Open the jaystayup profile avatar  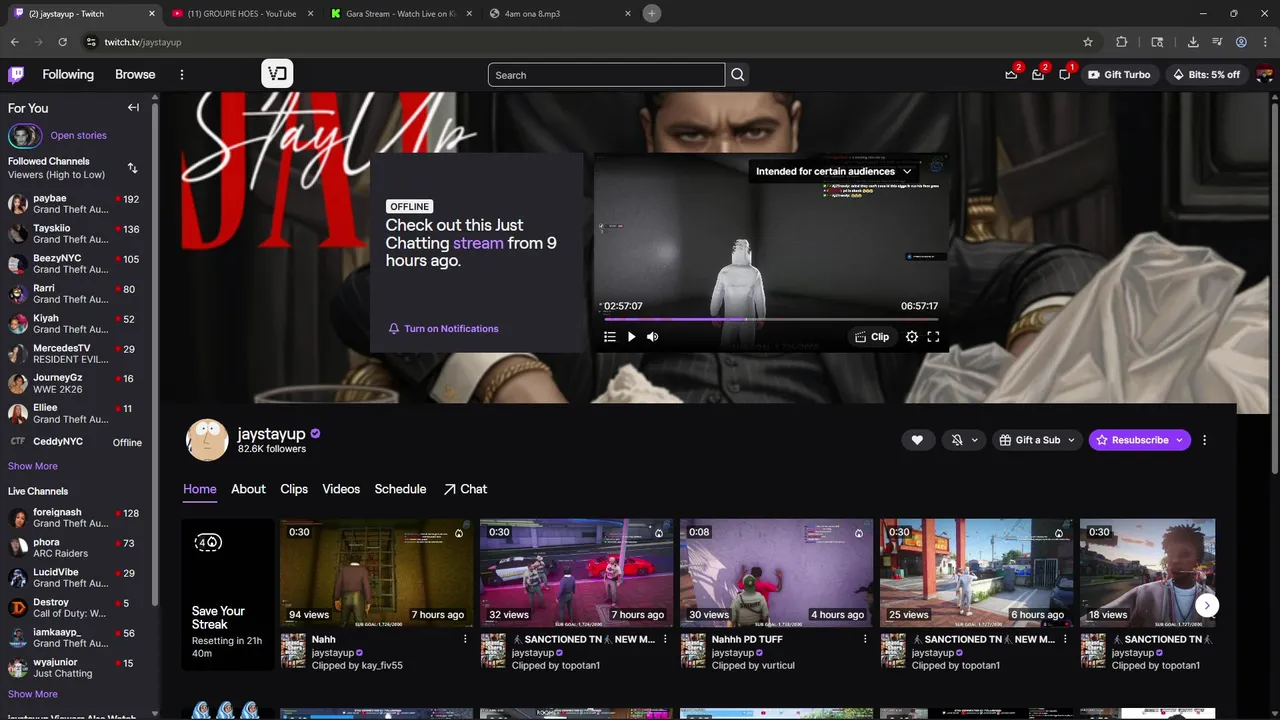pos(207,440)
